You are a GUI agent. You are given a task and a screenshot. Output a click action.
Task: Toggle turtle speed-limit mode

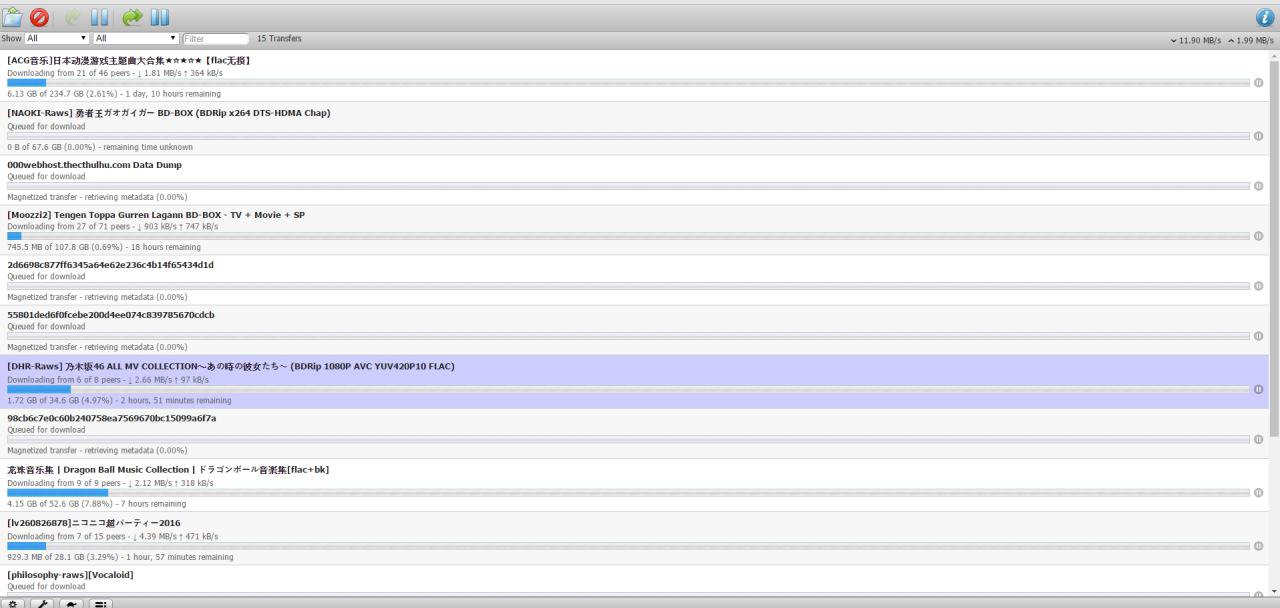pyautogui.click(x=71, y=603)
